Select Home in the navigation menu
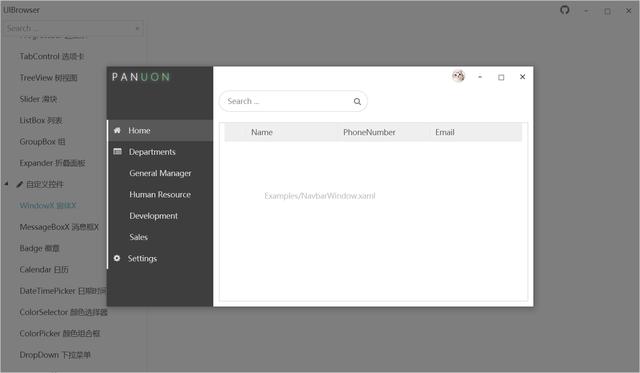 click(160, 131)
